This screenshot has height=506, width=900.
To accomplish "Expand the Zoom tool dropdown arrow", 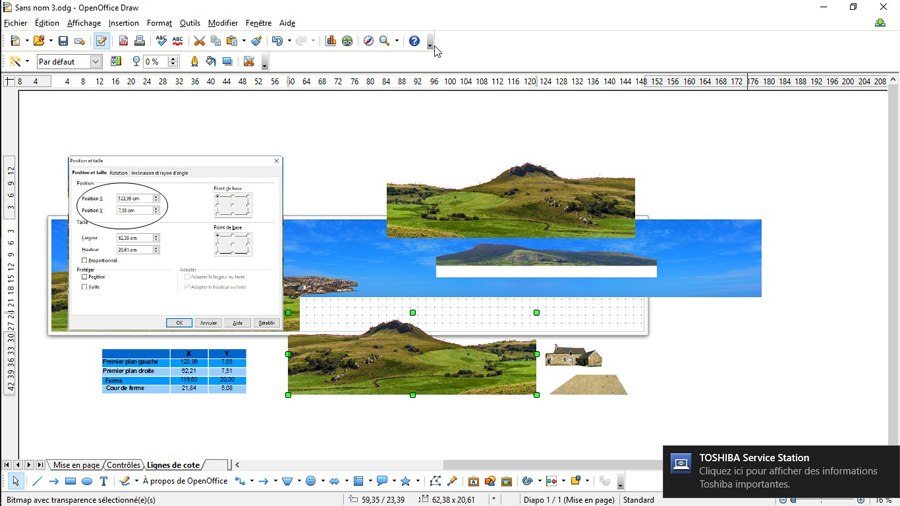I will click(x=397, y=41).
